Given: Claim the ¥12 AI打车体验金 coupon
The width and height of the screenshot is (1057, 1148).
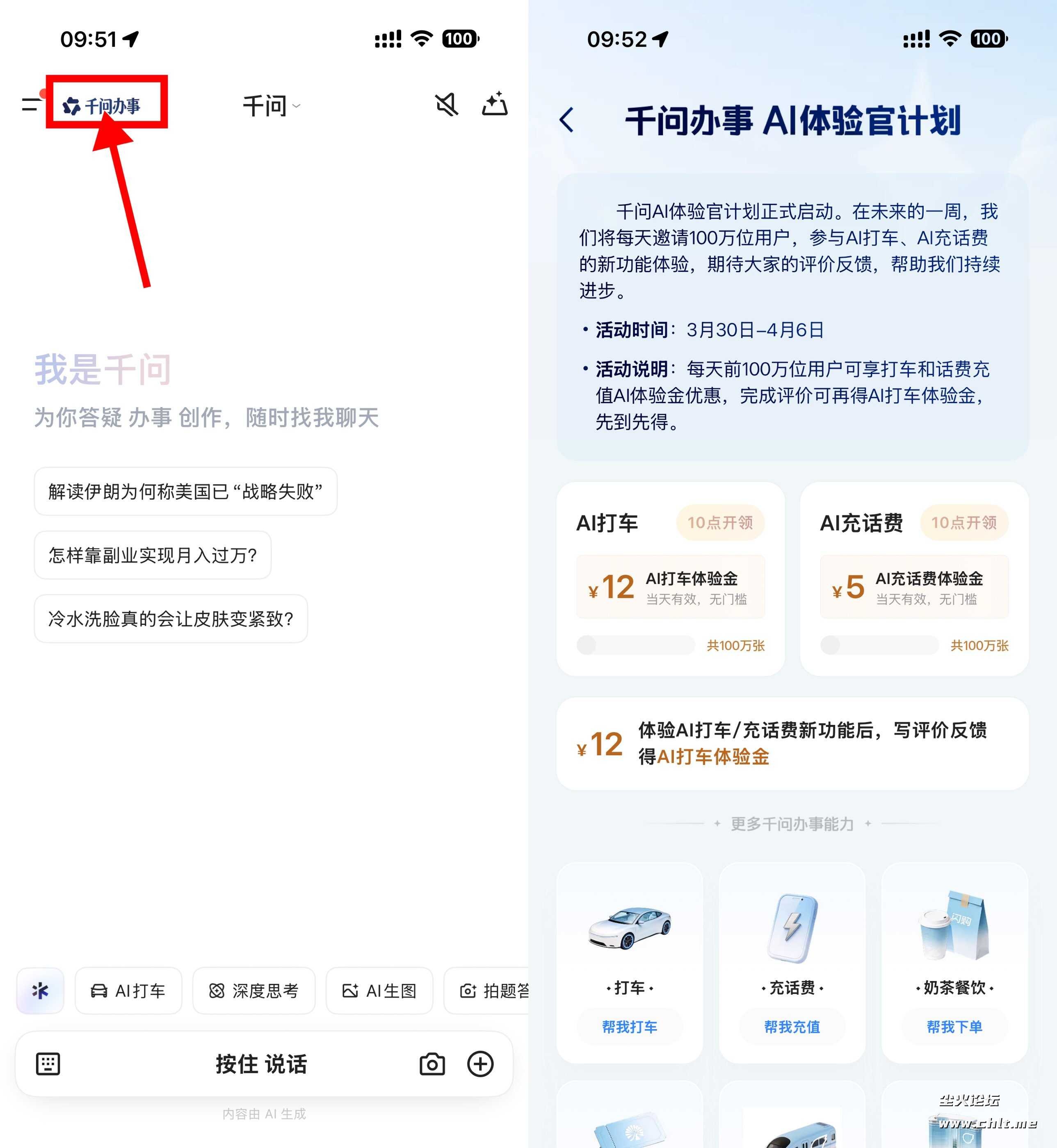Looking at the screenshot, I should click(670, 587).
